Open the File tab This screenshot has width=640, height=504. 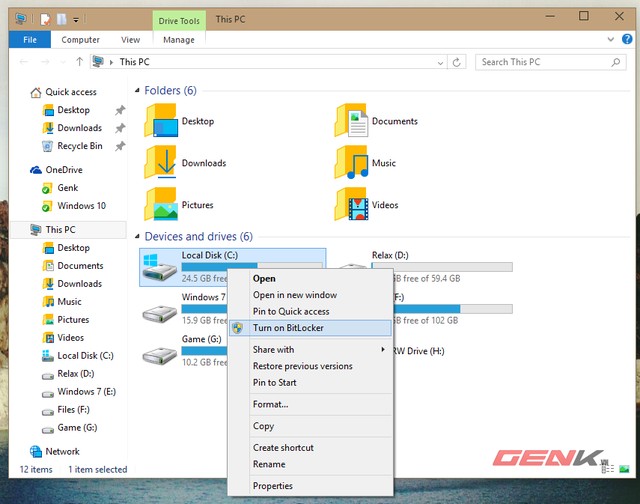(x=30, y=40)
